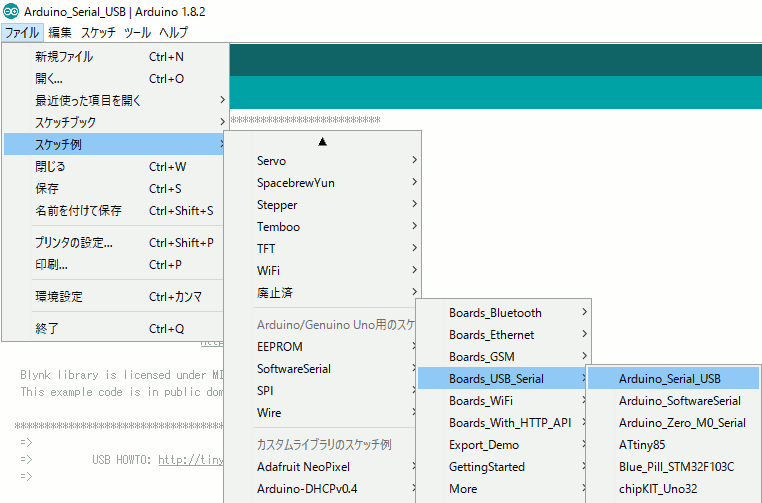The height and width of the screenshot is (503, 762).
Task: Open the 編集 menu
Action: (60, 33)
